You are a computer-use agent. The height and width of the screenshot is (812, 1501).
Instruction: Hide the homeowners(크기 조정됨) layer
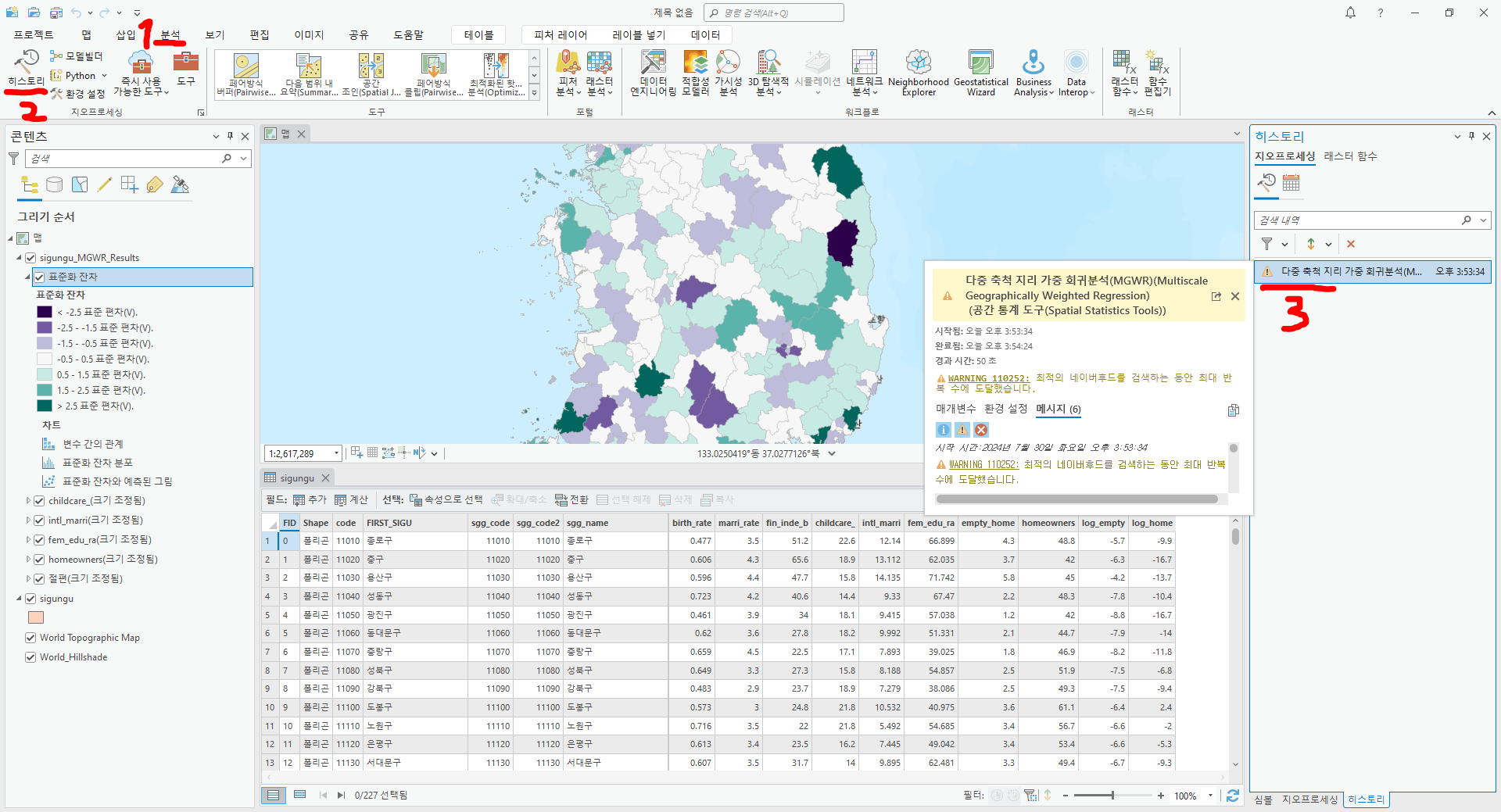click(x=39, y=560)
